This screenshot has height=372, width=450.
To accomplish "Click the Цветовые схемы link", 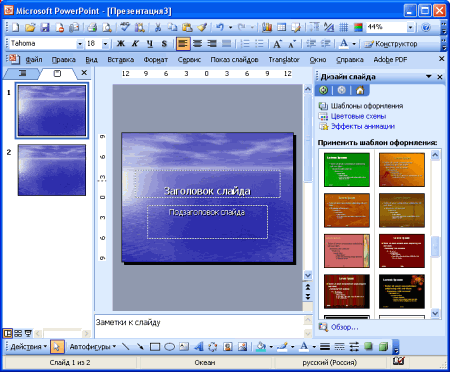I will pos(358,116).
